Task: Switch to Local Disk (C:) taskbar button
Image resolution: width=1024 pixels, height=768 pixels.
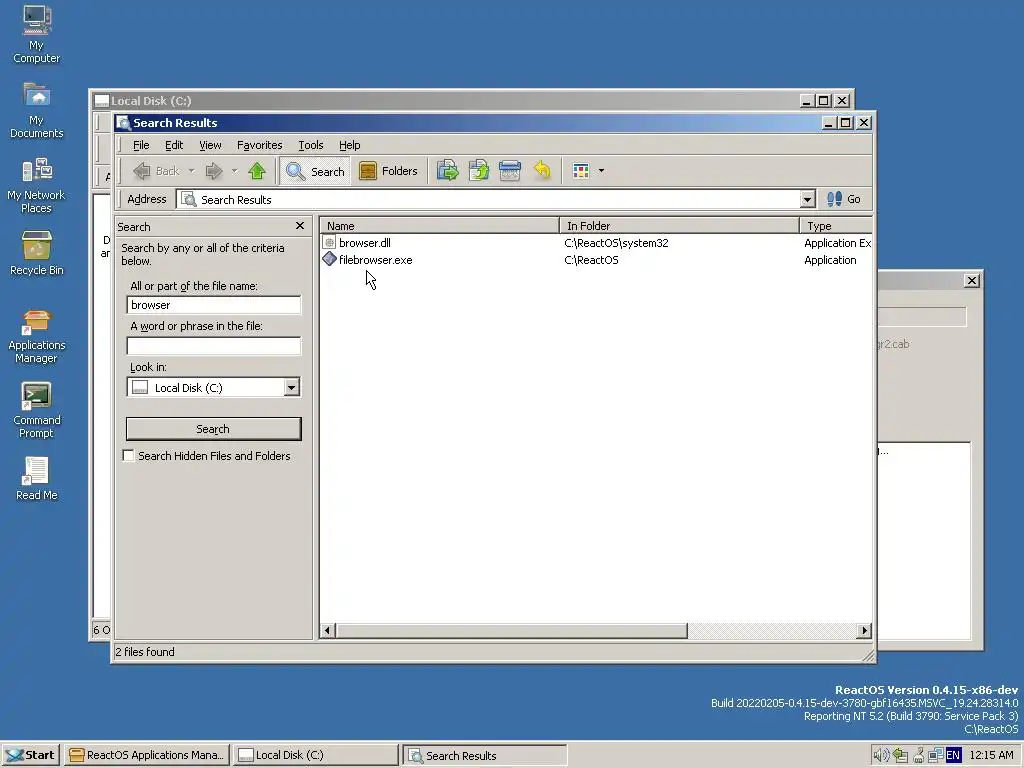Action: coord(315,755)
